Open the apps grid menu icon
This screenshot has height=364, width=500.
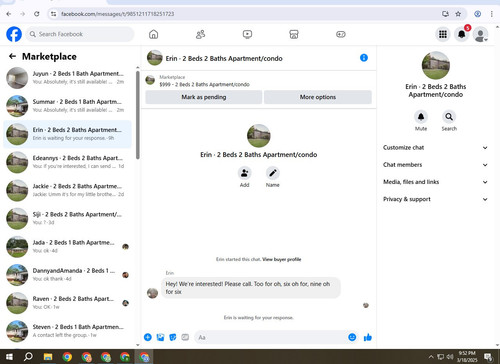(443, 34)
